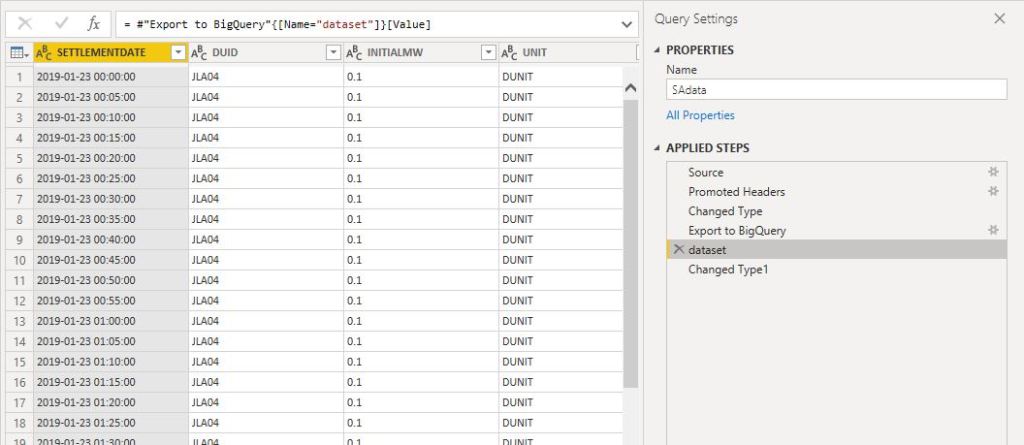Close the Query Settings pane
Screen dimensions: 1024x445
coord(999,18)
